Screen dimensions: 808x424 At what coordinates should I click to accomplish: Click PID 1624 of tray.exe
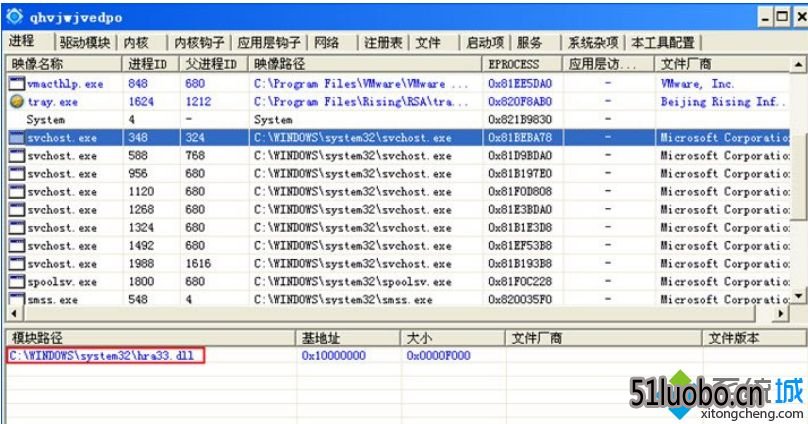[x=141, y=101]
